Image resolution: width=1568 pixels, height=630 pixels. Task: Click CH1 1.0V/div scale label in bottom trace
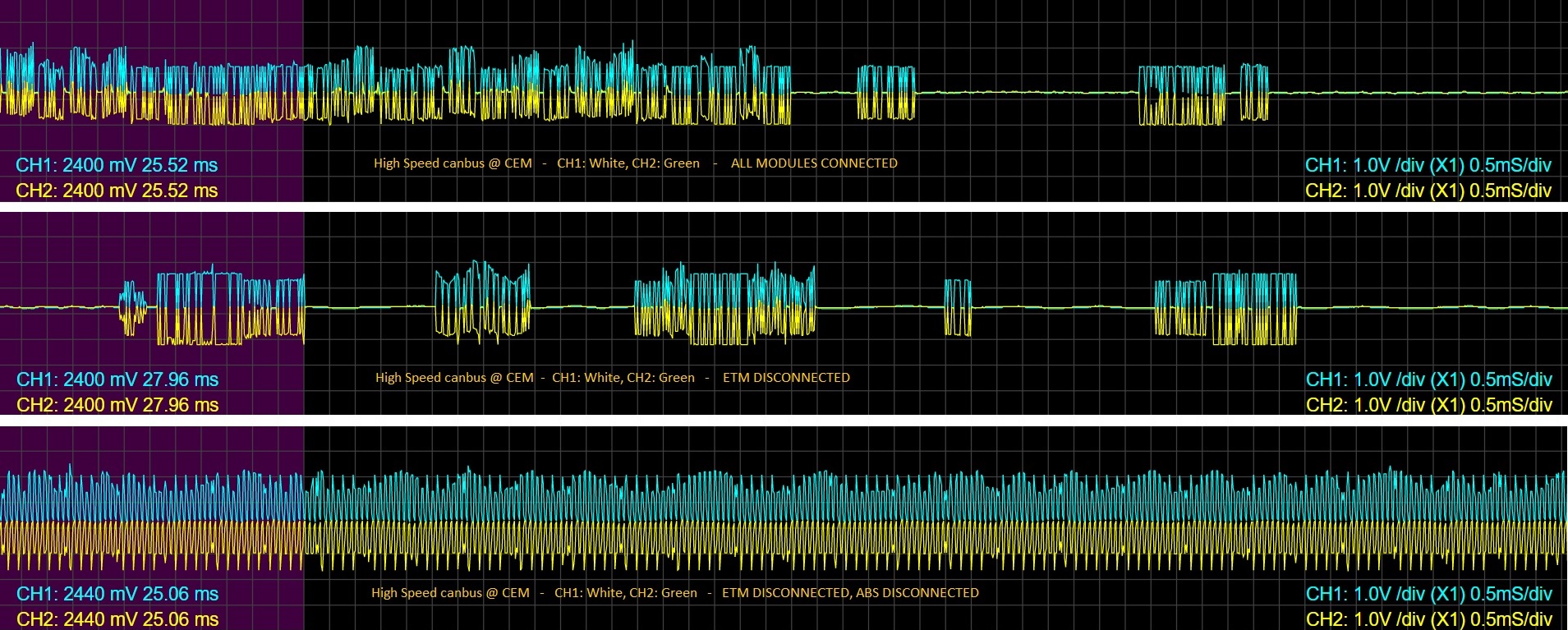(1428, 594)
